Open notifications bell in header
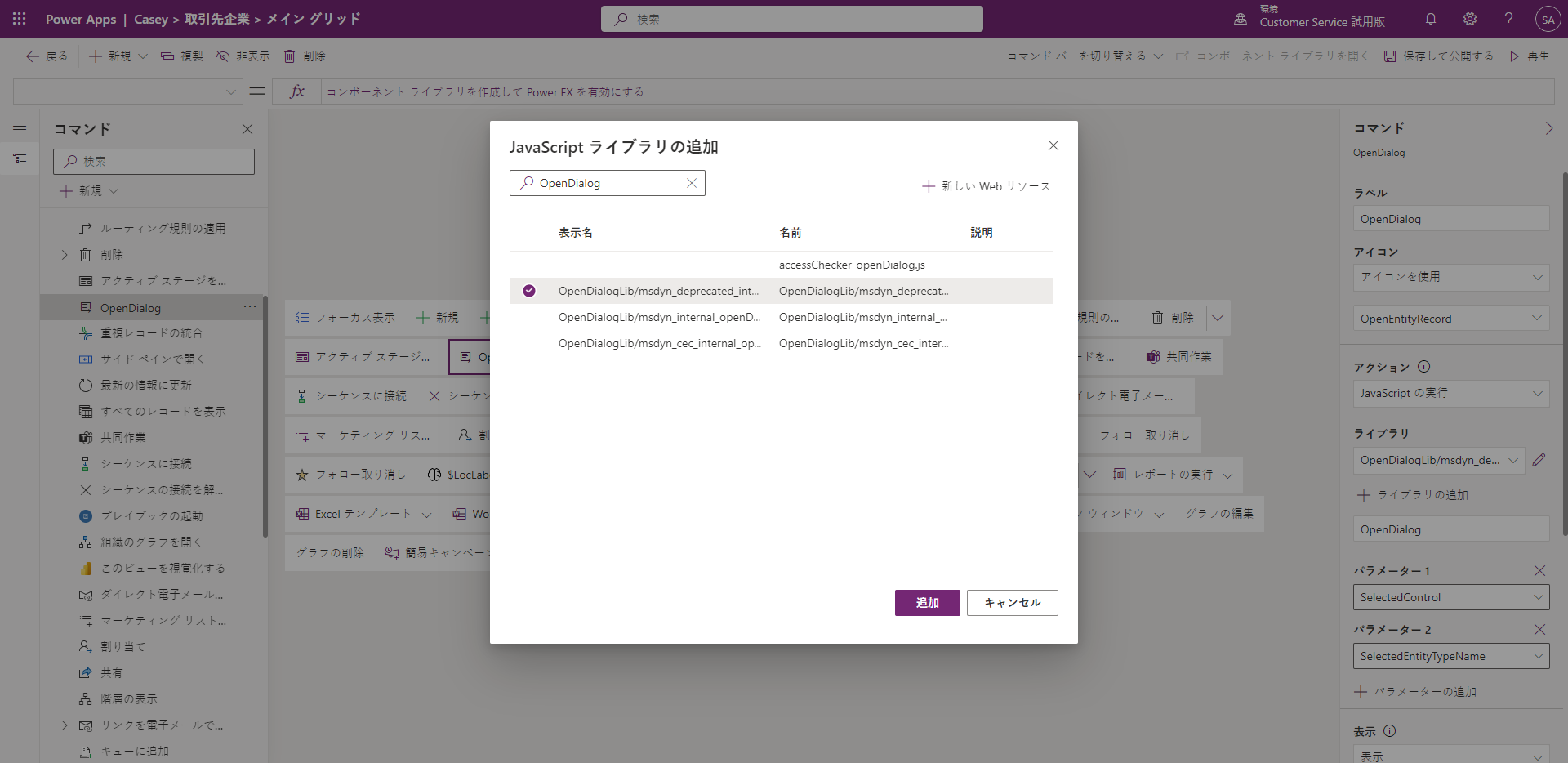 (1431, 19)
